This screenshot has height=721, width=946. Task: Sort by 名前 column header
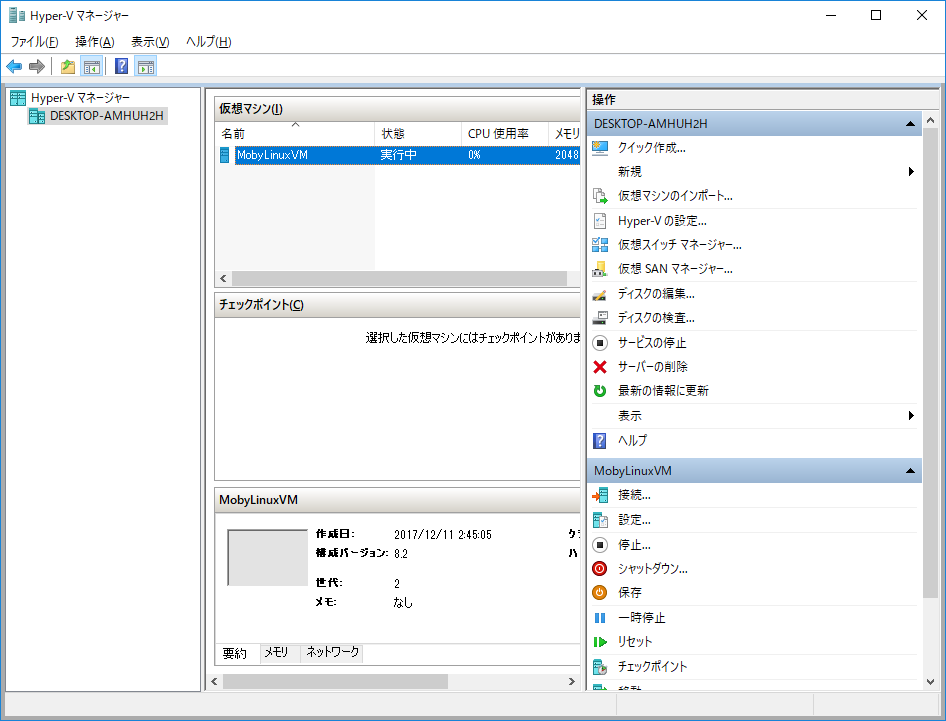tap(295, 133)
